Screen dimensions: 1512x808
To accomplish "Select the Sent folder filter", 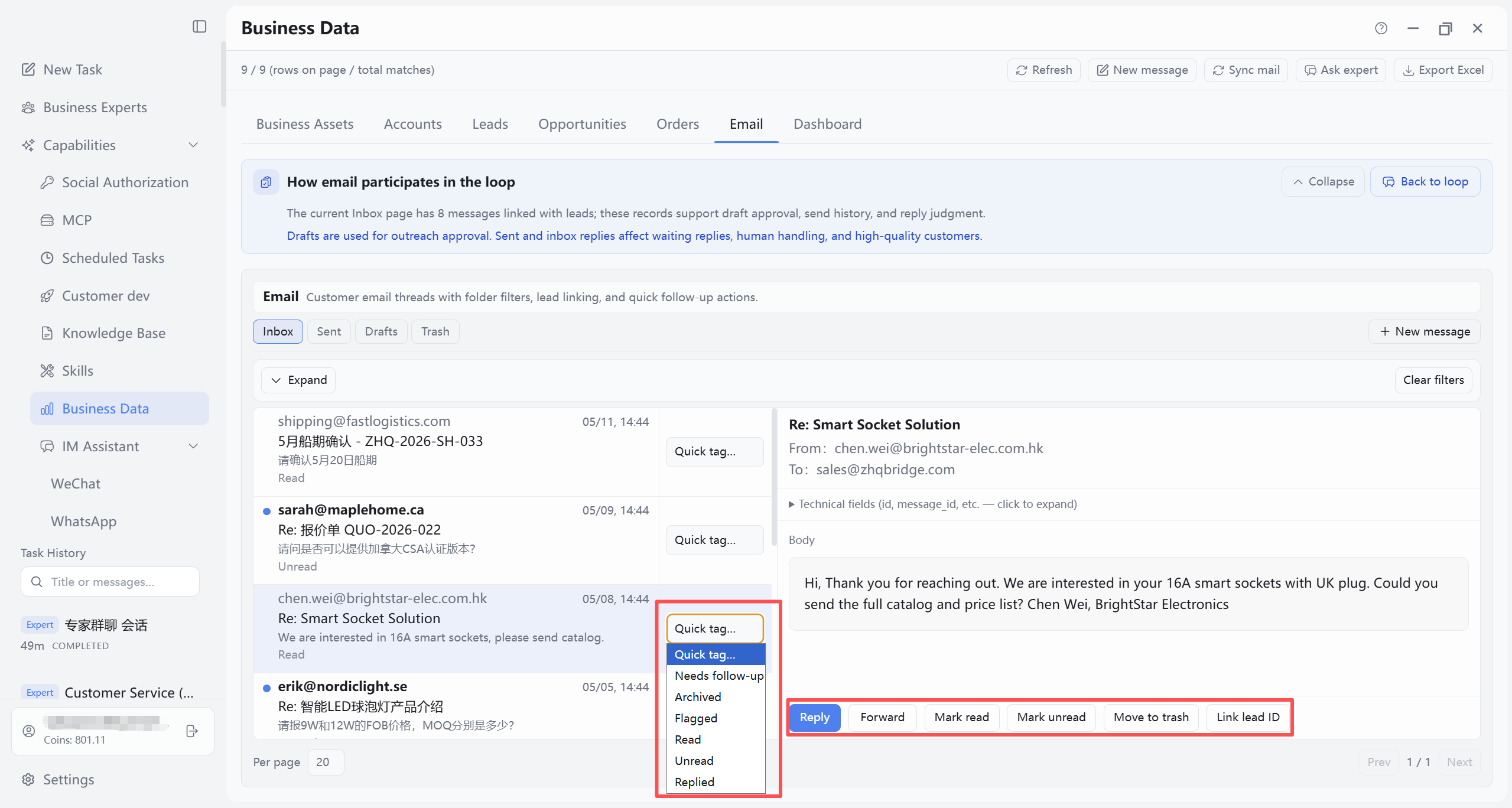I will click(329, 332).
